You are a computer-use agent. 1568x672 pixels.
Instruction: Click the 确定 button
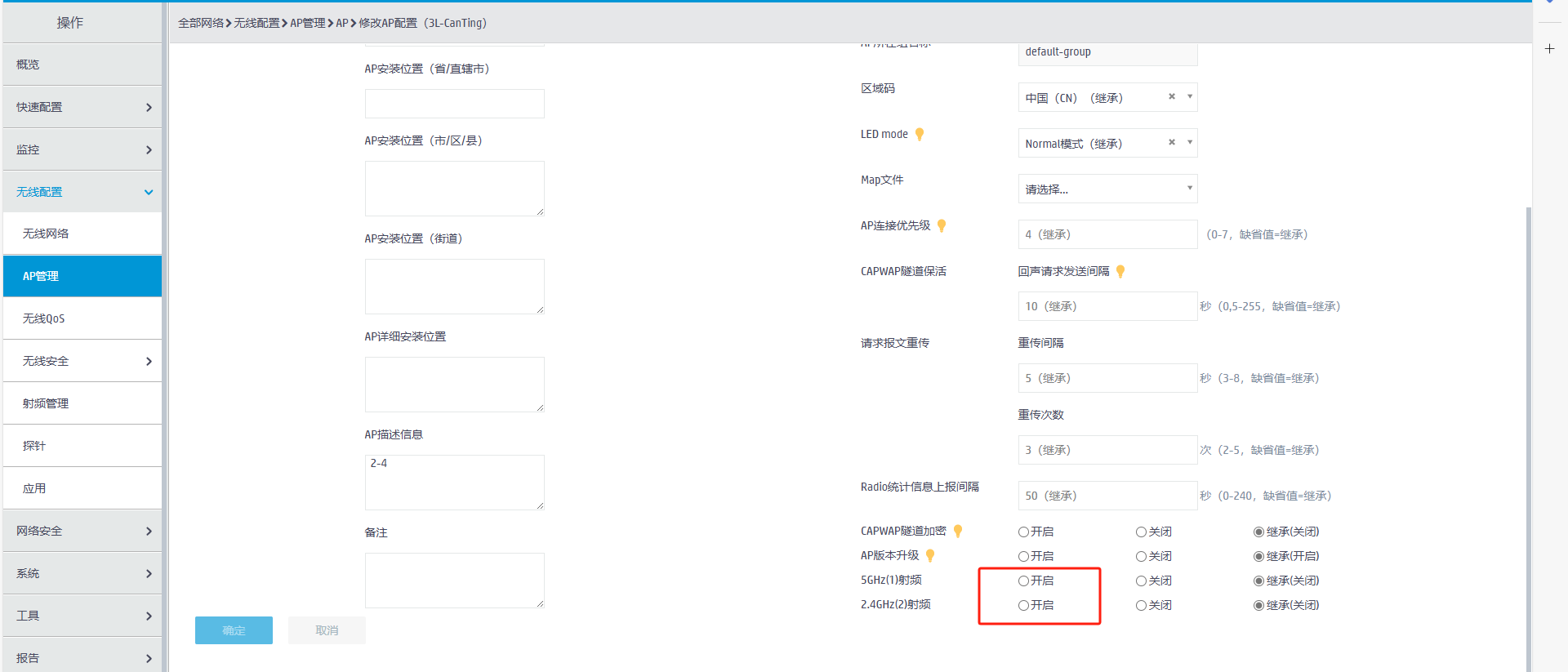234,630
